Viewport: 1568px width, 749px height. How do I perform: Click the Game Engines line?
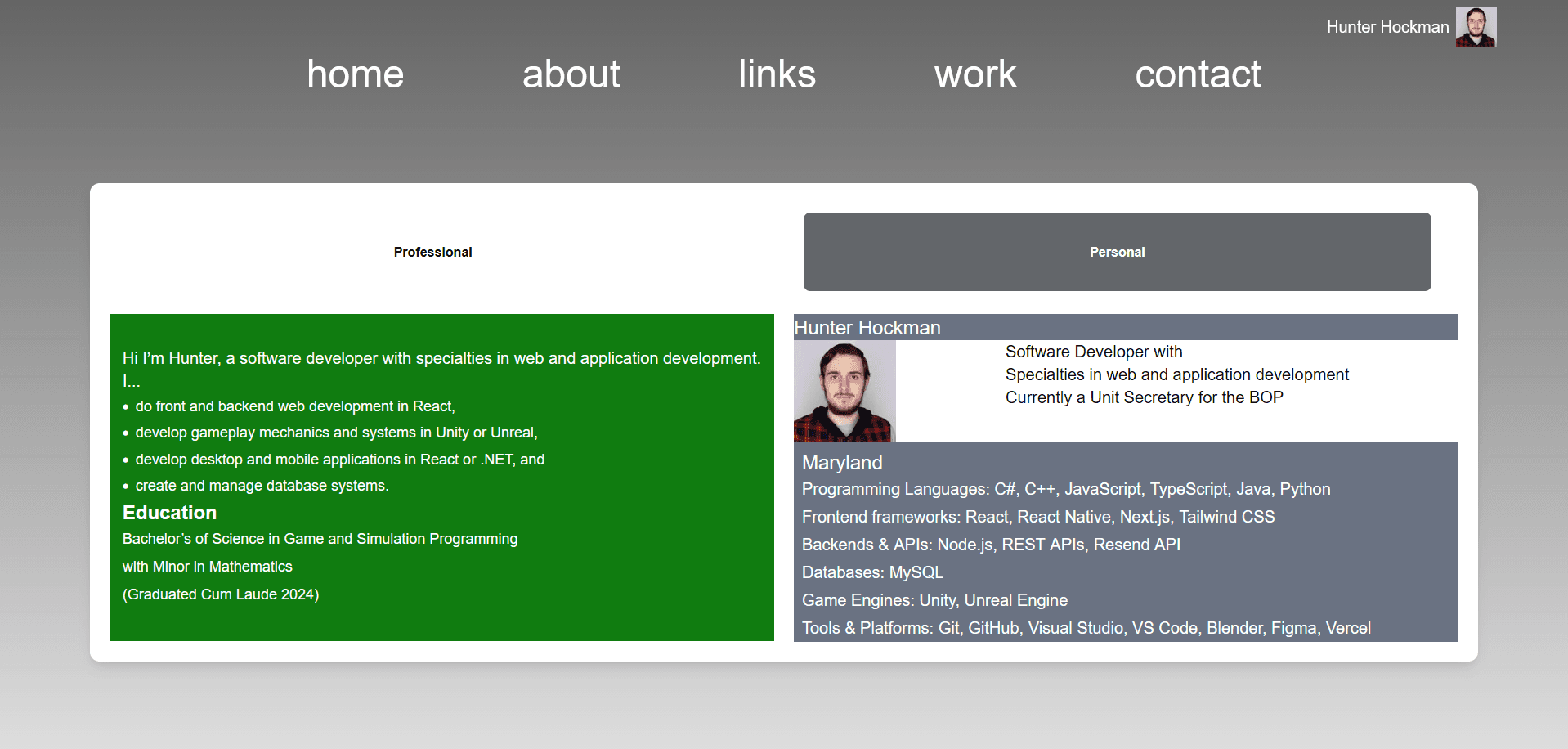934,600
